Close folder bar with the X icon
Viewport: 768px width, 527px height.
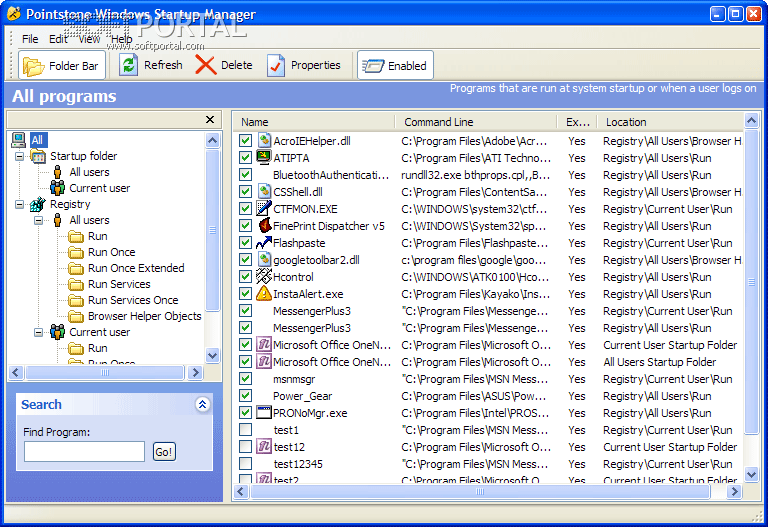(x=210, y=120)
